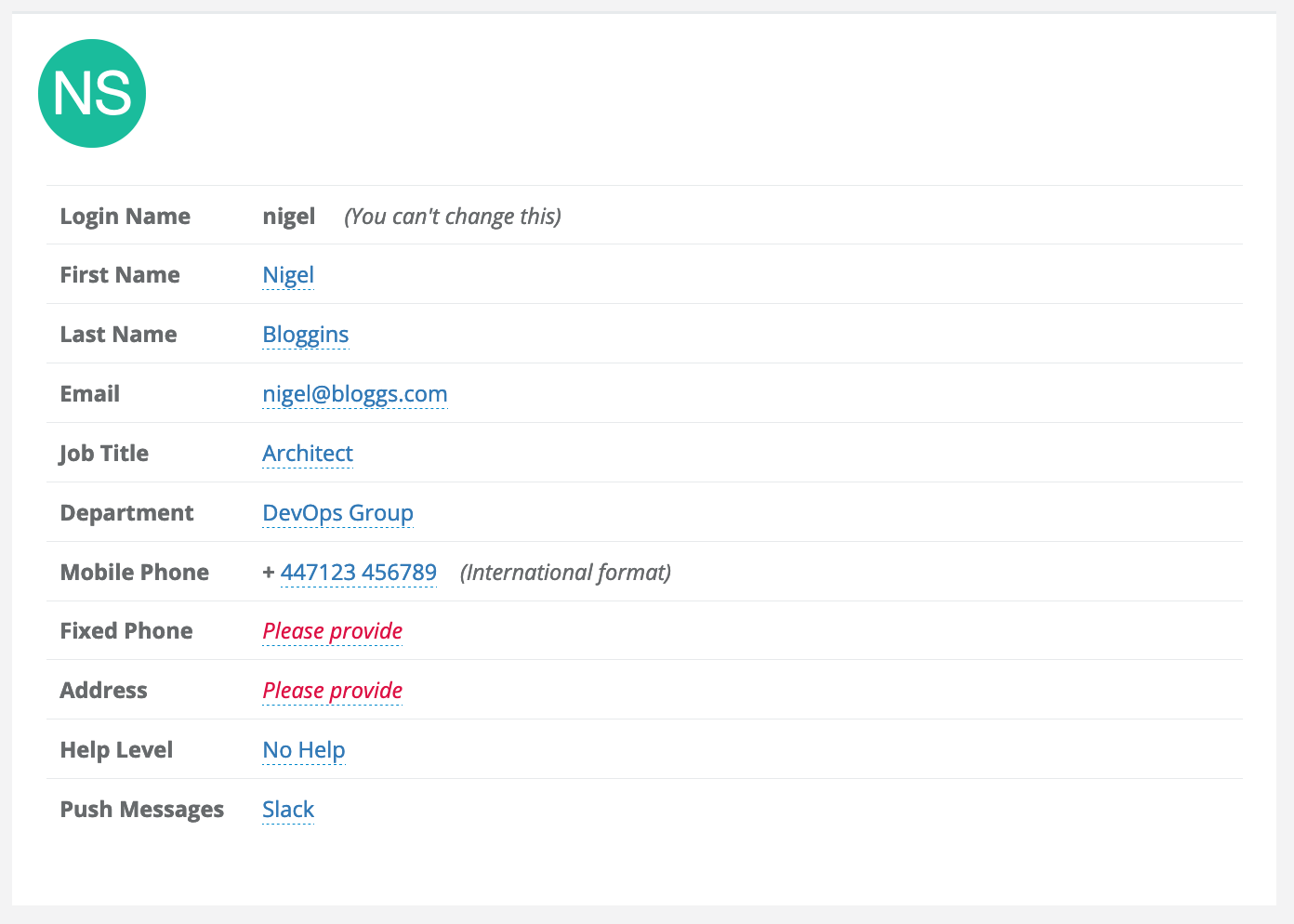This screenshot has width=1294, height=924.
Task: Open the No Help level selector
Action: [304, 750]
